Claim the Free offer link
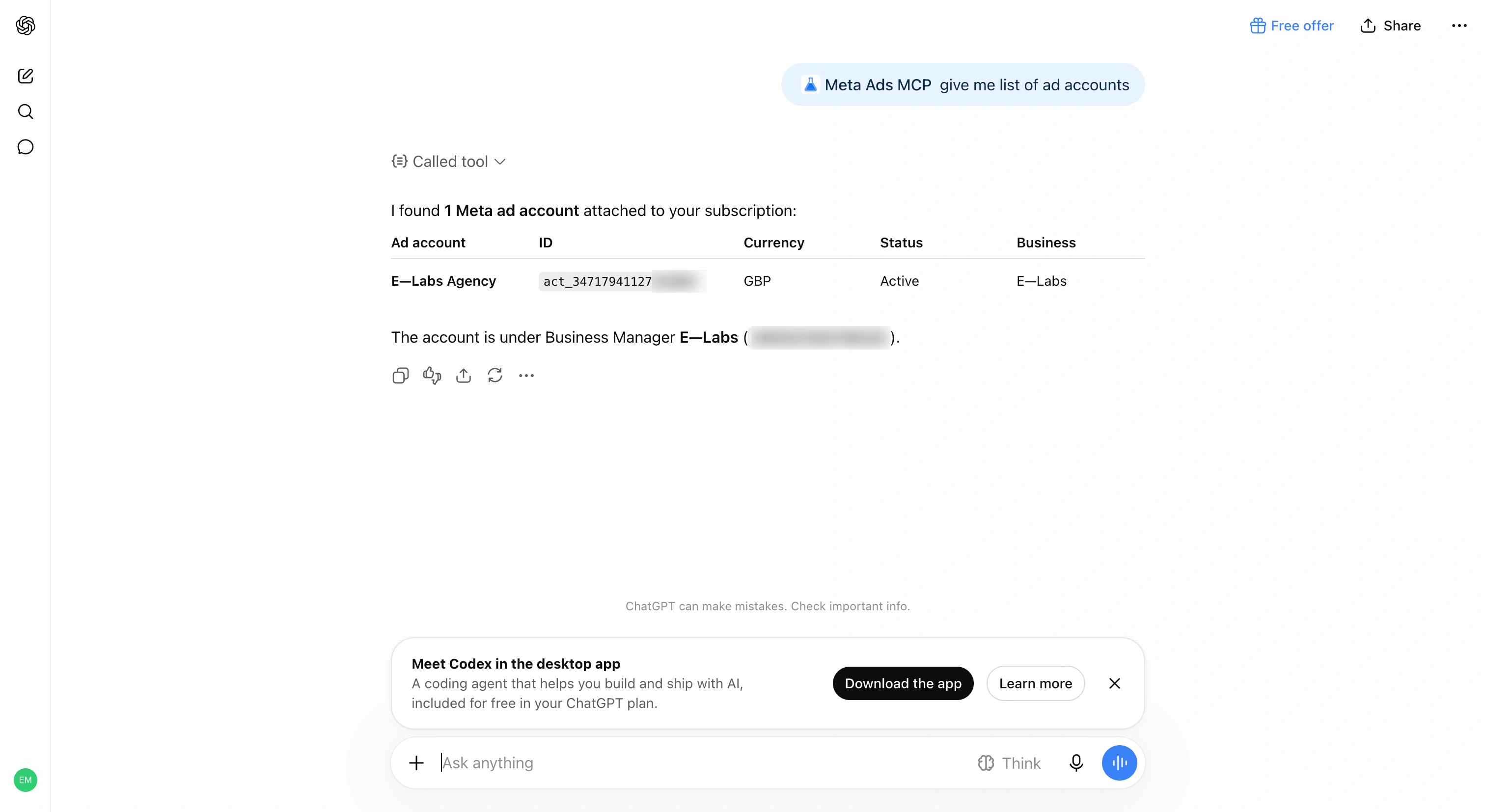Screen dimensions: 1485x812 (1292, 26)
